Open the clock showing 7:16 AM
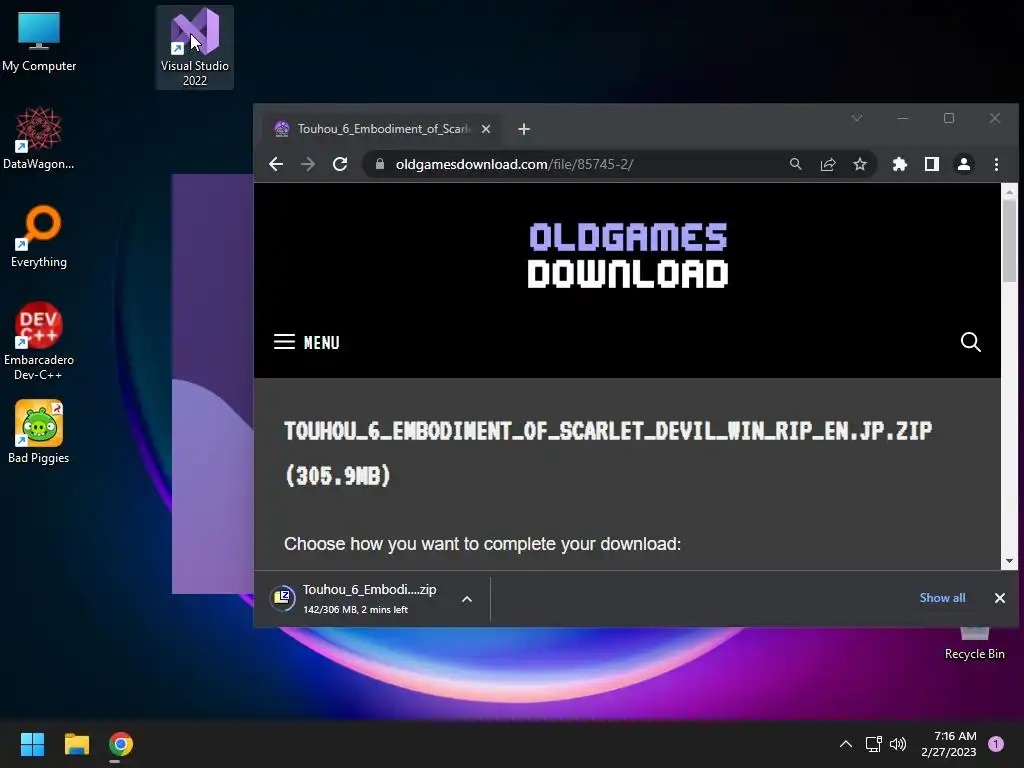Screen dimensions: 1024x768 pyautogui.click(x=949, y=744)
